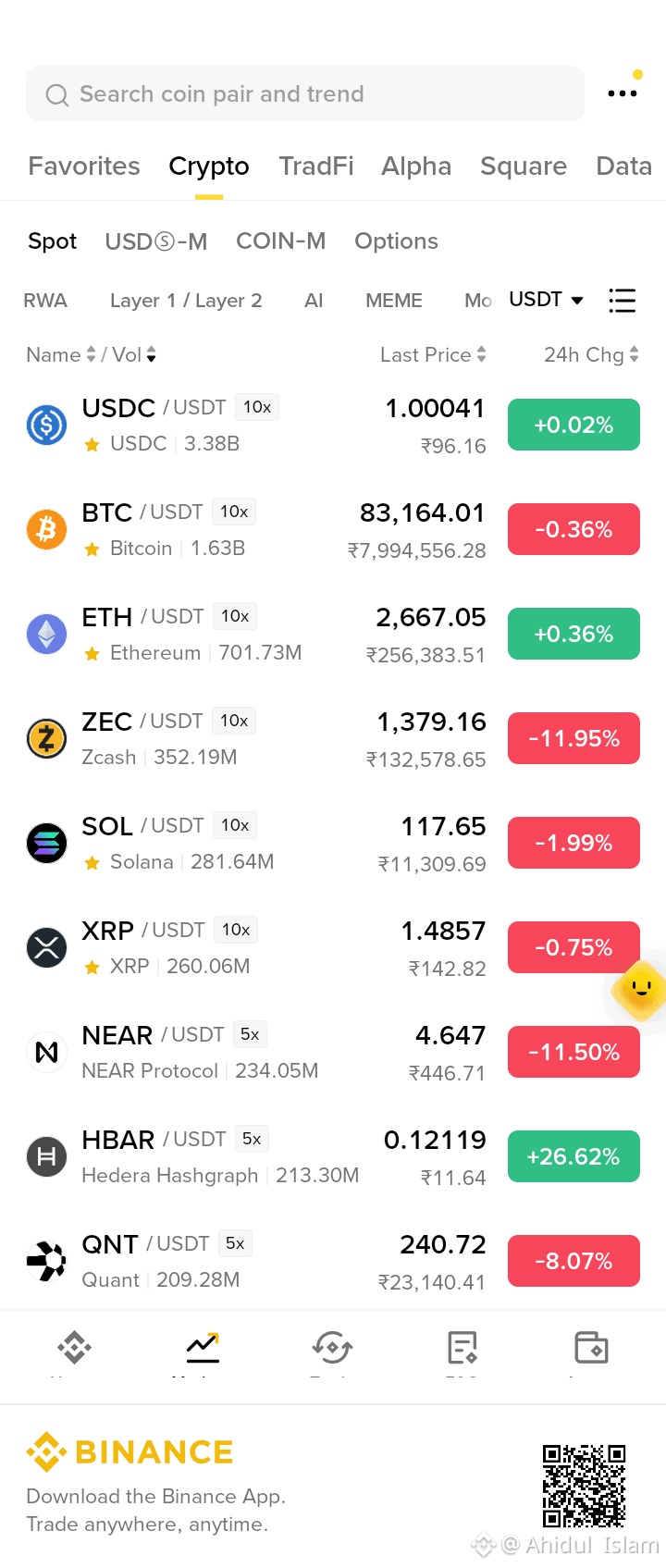This screenshot has height=1568, width=666.
Task: Select the MEME category filter
Action: tap(394, 301)
